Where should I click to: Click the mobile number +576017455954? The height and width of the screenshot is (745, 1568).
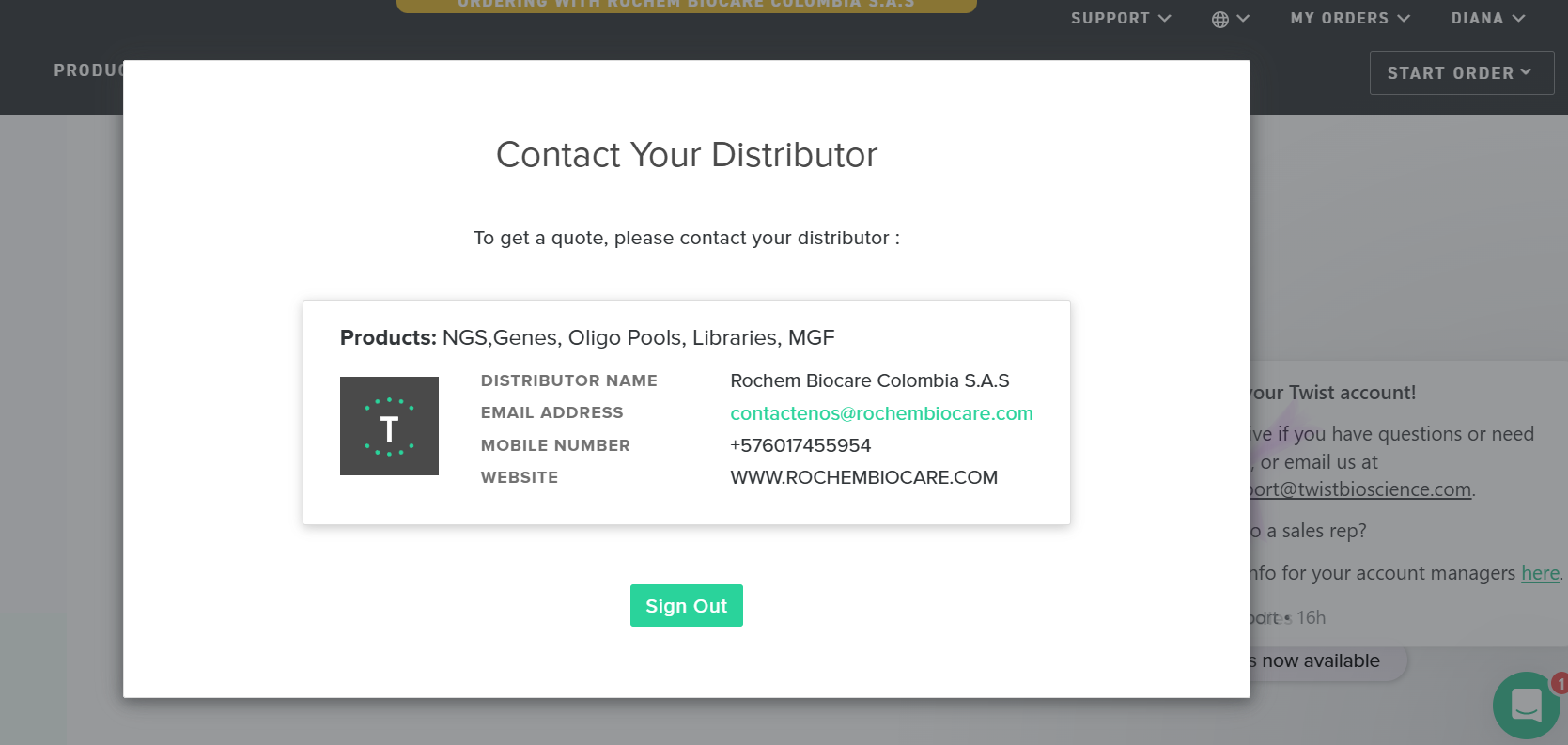pyautogui.click(x=800, y=445)
